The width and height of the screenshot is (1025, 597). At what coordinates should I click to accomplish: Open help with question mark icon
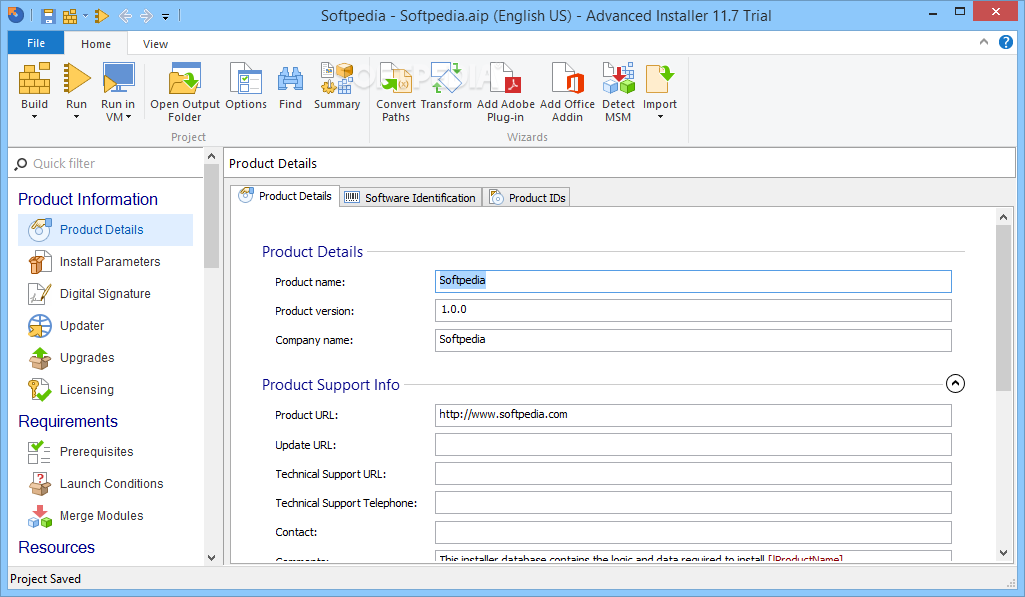1005,43
